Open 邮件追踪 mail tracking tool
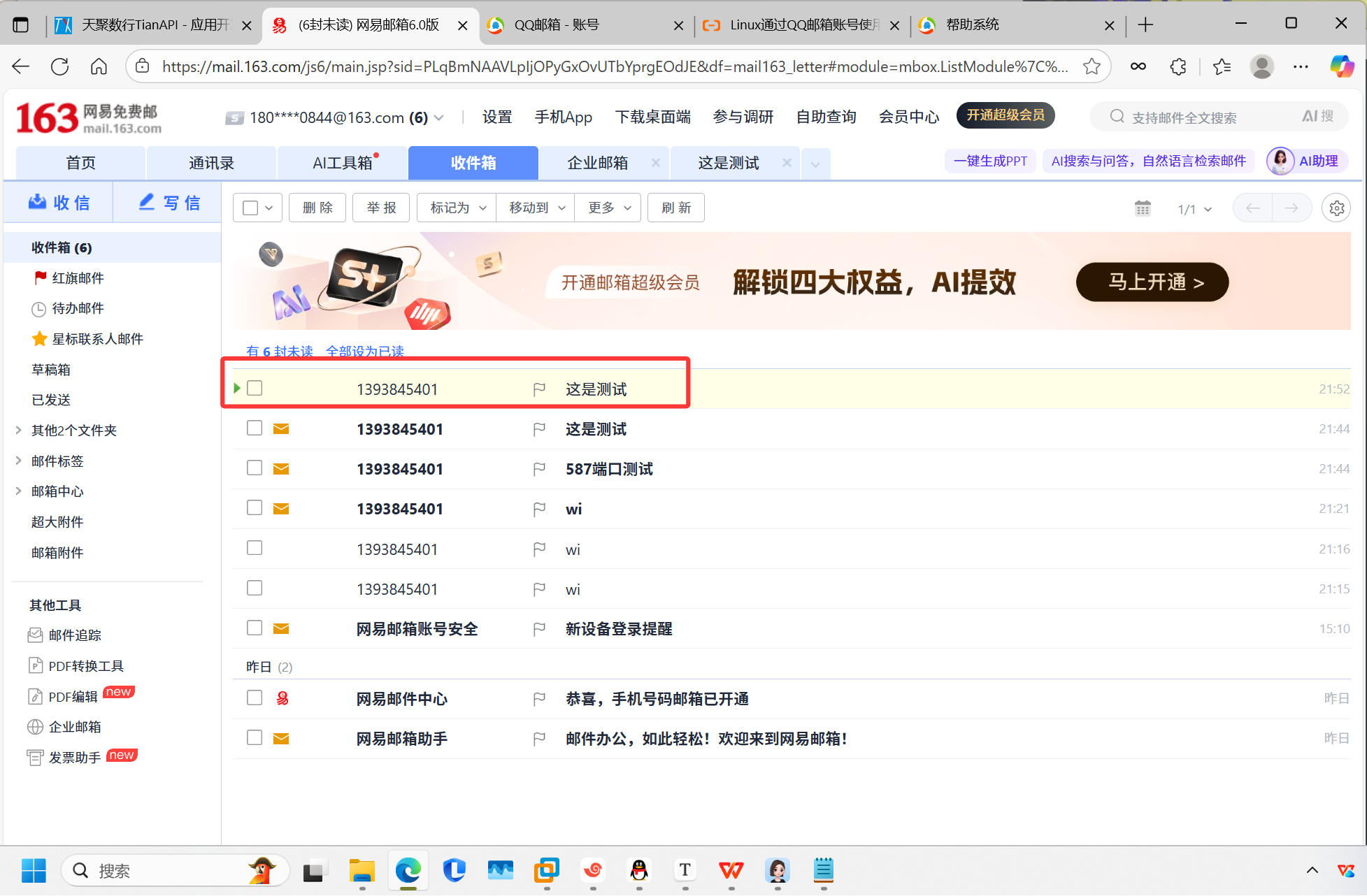 coord(74,635)
